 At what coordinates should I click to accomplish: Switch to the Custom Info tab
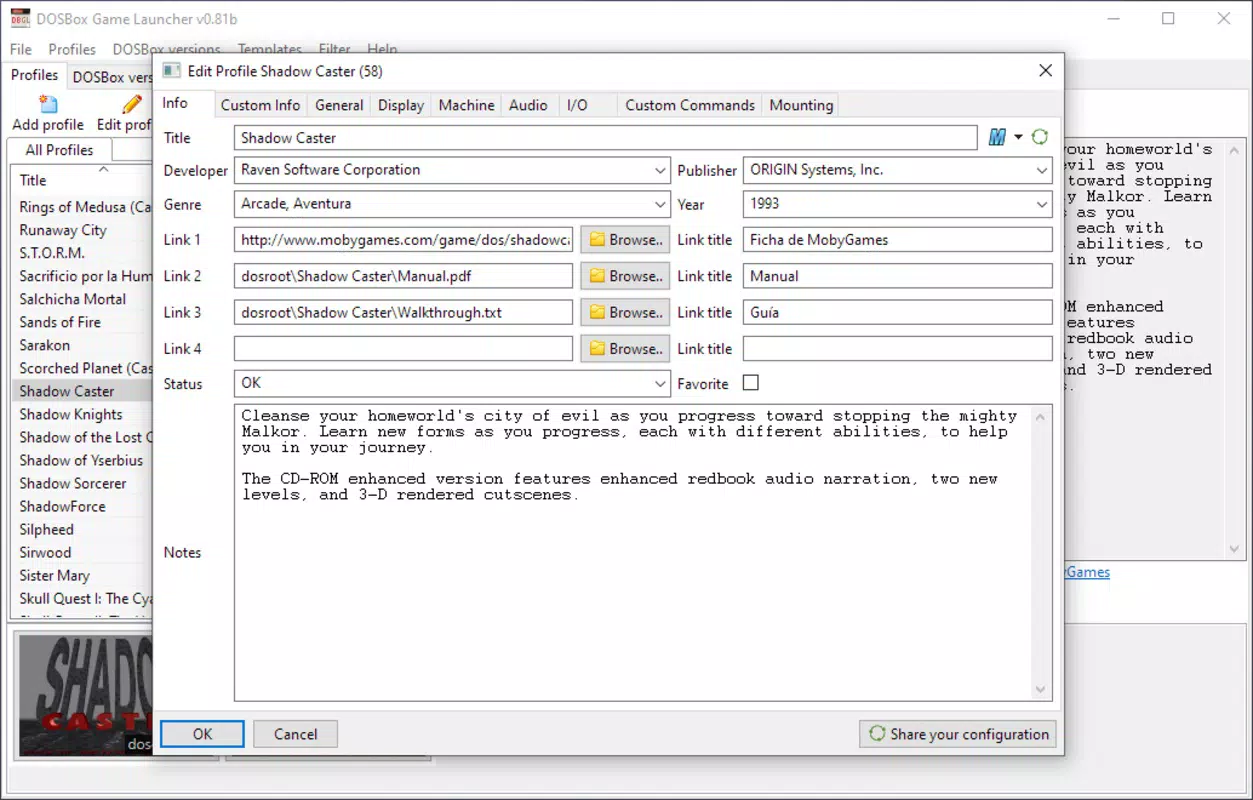tap(260, 105)
